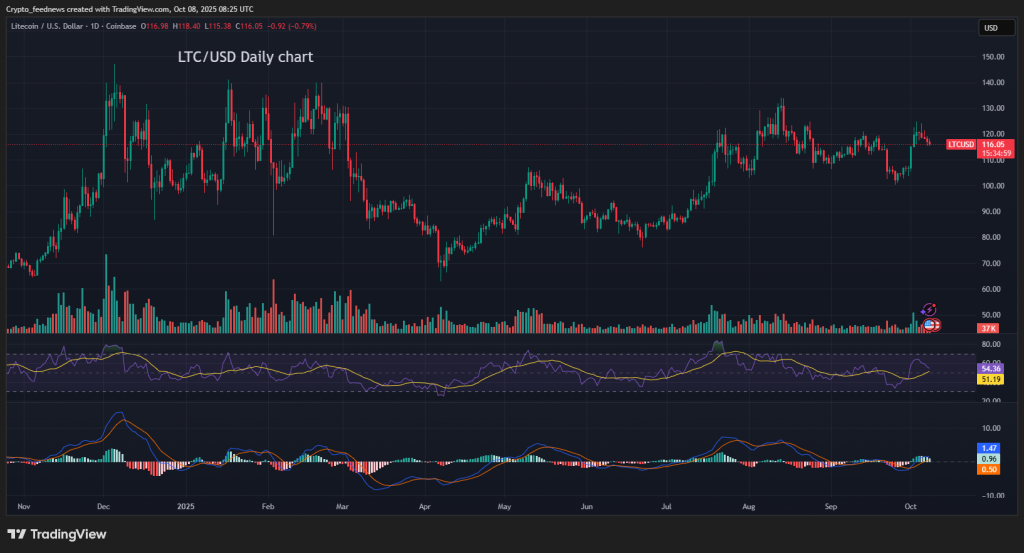The height and width of the screenshot is (553, 1024).
Task: Select the 2025 label on the time axis
Action: pos(186,508)
